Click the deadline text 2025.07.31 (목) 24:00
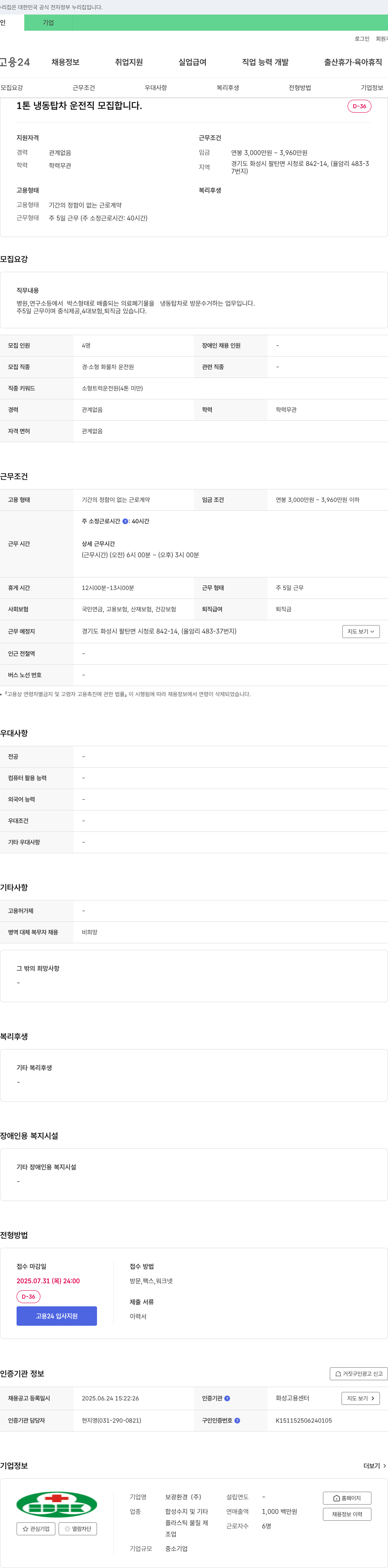Viewport: 388px width, 1568px height. click(48, 1281)
